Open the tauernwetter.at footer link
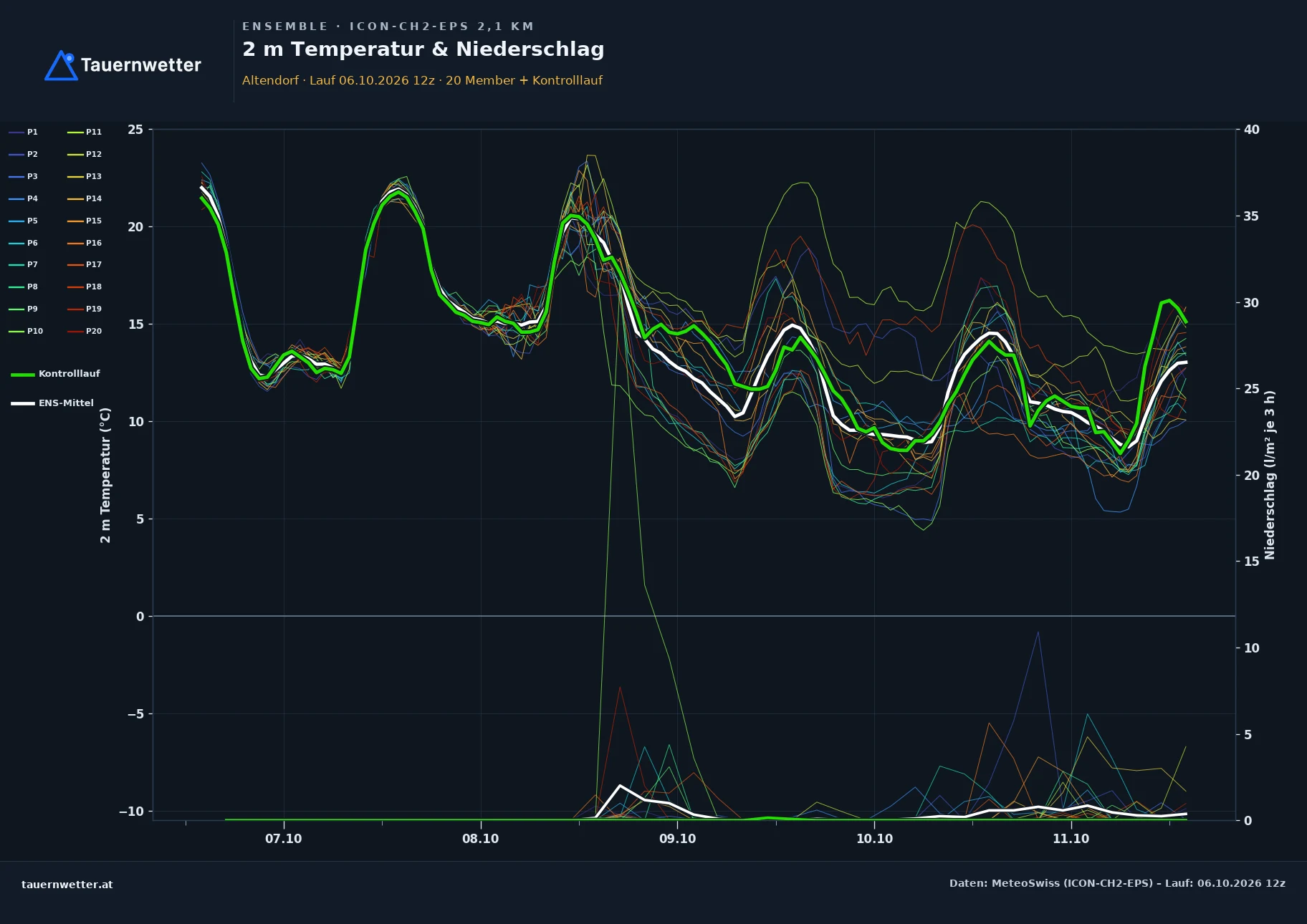 [67, 885]
